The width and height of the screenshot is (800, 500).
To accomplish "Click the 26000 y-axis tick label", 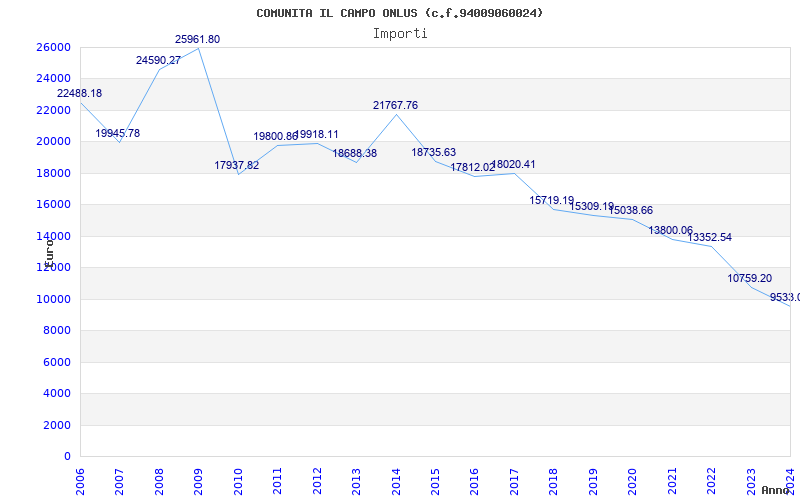I will click(x=53, y=47).
